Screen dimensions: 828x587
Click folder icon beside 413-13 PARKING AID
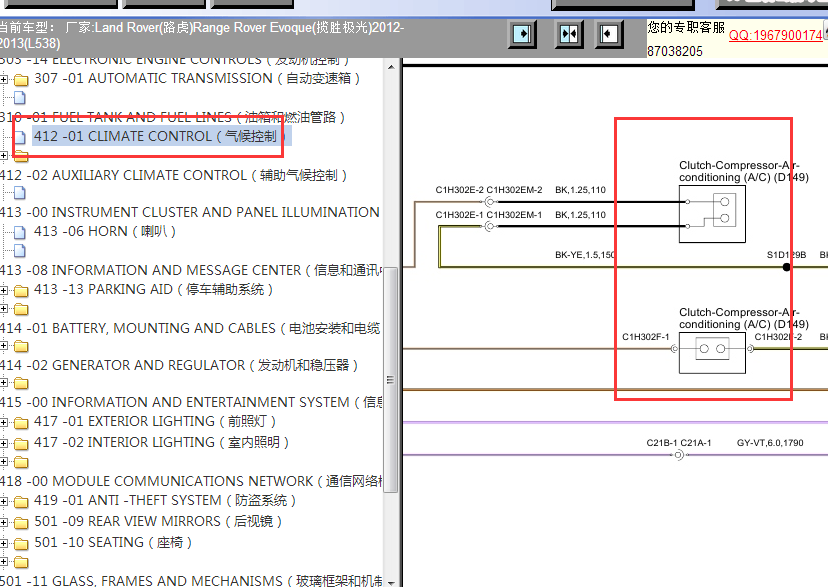pyautogui.click(x=21, y=291)
